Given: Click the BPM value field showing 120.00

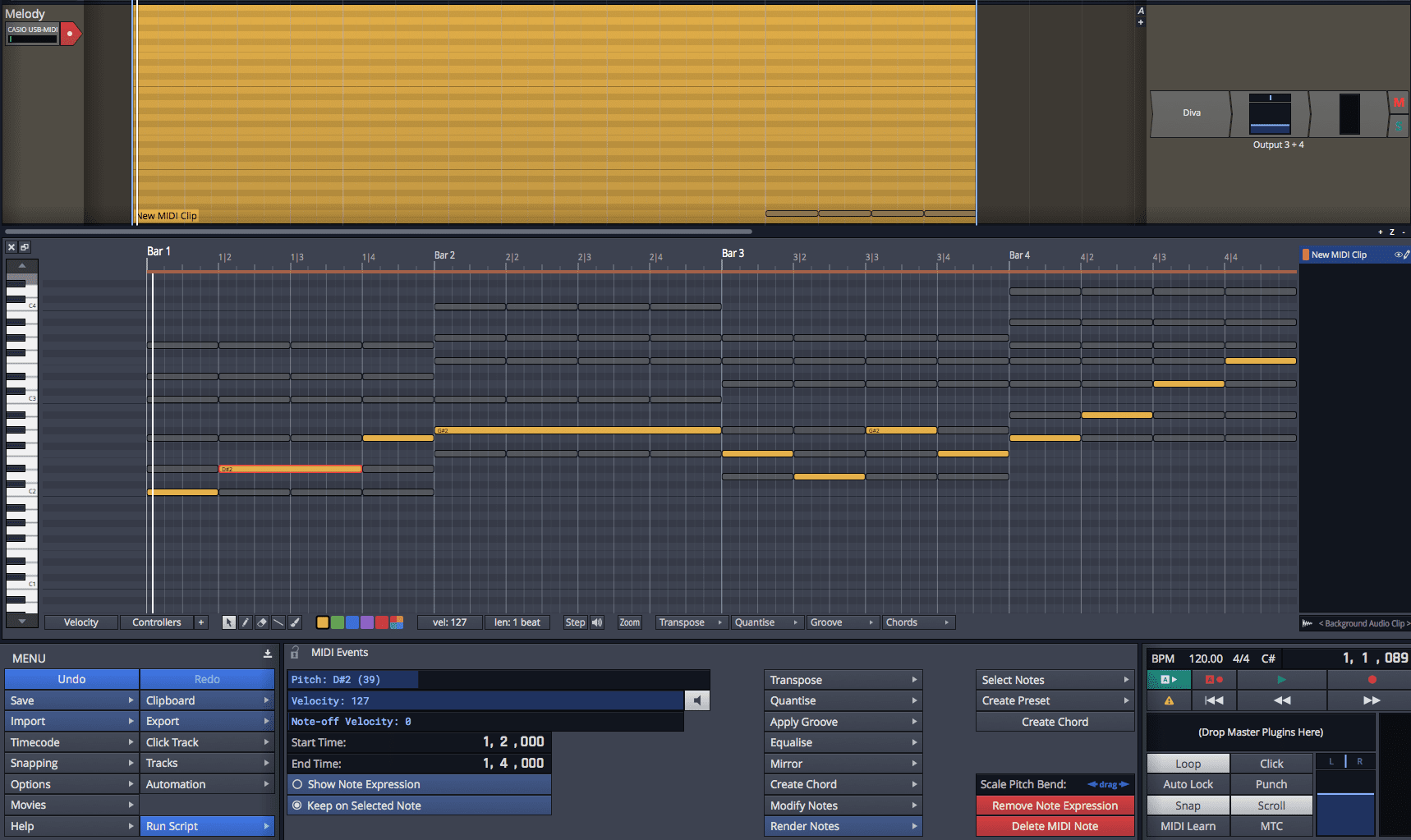Looking at the screenshot, I should tap(1206, 658).
